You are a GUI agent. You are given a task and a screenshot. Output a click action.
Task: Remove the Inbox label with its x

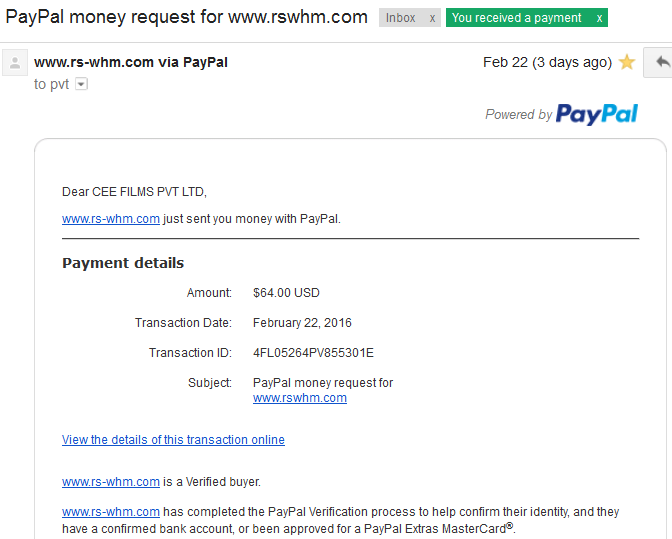tap(432, 18)
